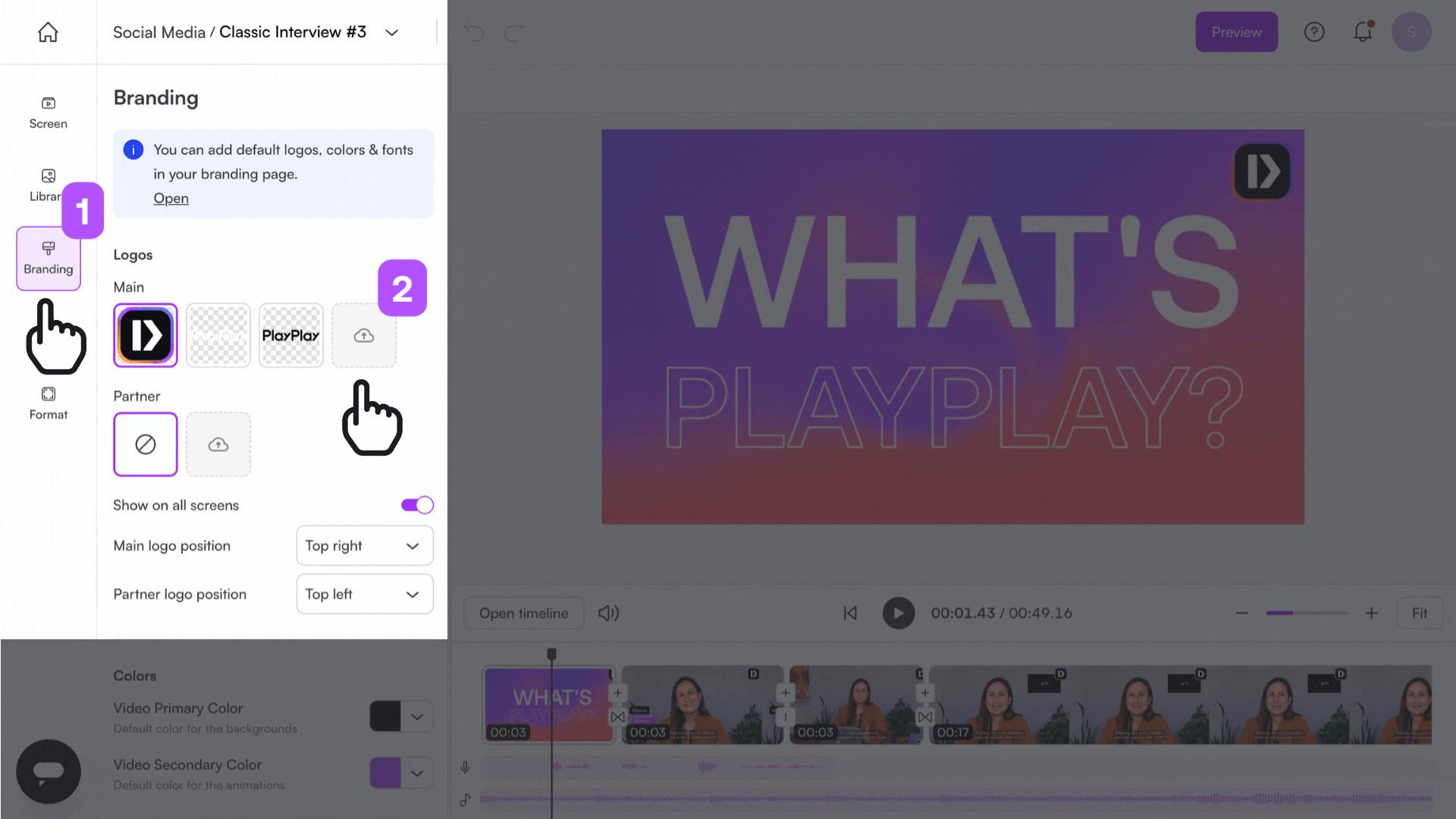The width and height of the screenshot is (1456, 819).
Task: Click the zoom slider bar
Action: [x=1306, y=613]
